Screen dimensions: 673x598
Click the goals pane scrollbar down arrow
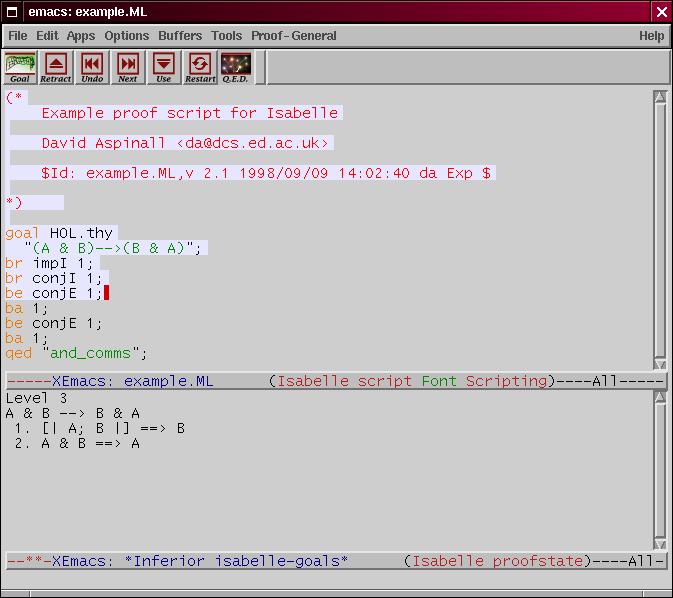tap(660, 544)
